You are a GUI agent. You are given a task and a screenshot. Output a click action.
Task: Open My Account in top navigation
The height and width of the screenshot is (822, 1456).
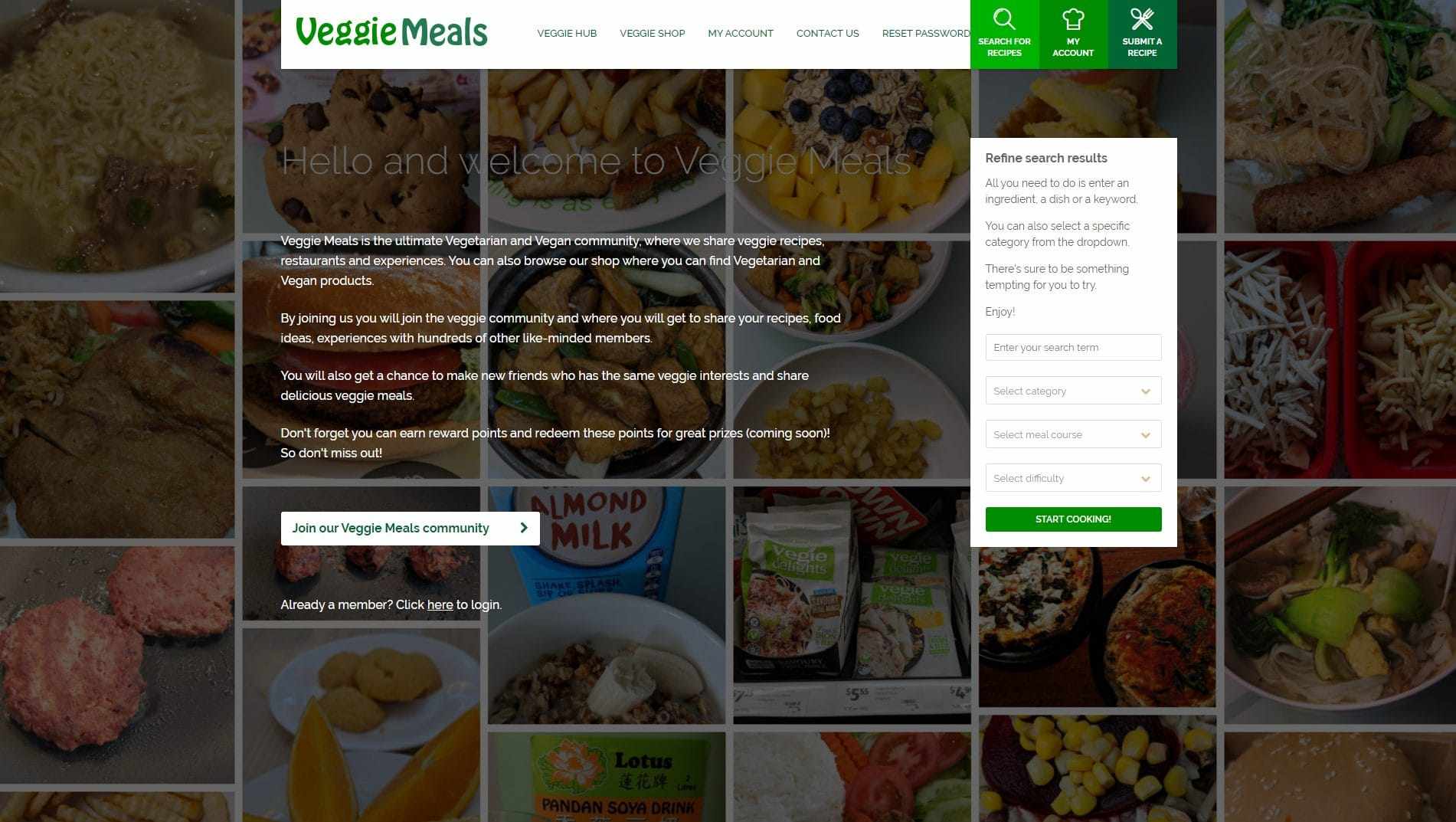pyautogui.click(x=741, y=33)
